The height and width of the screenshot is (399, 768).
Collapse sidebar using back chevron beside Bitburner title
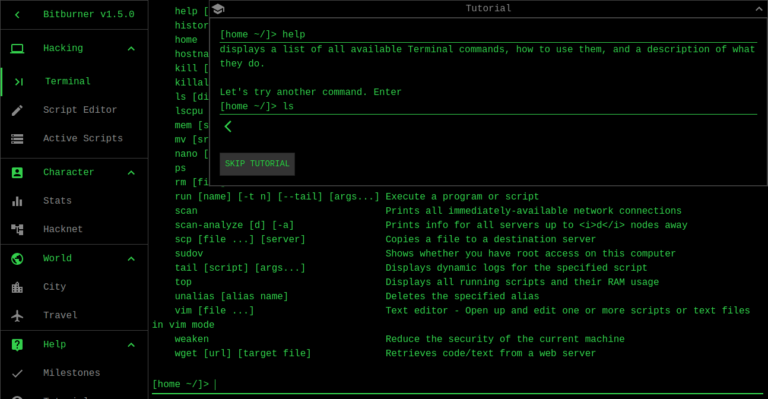[x=17, y=15]
